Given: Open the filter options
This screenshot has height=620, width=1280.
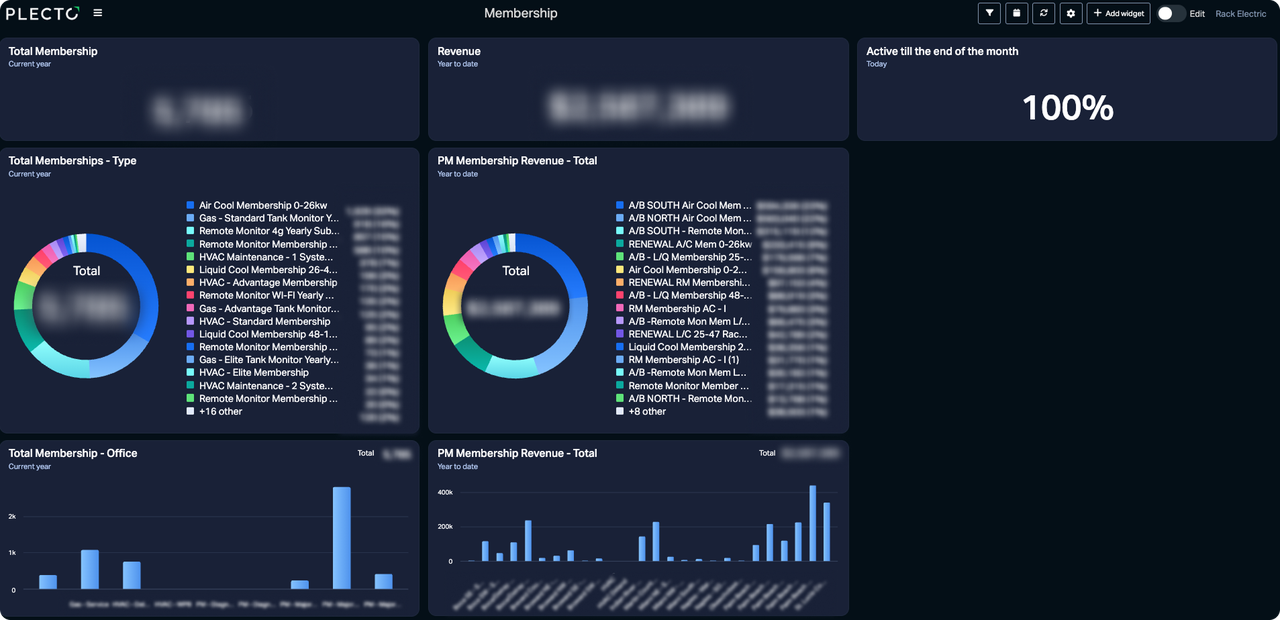Looking at the screenshot, I should pyautogui.click(x=989, y=13).
